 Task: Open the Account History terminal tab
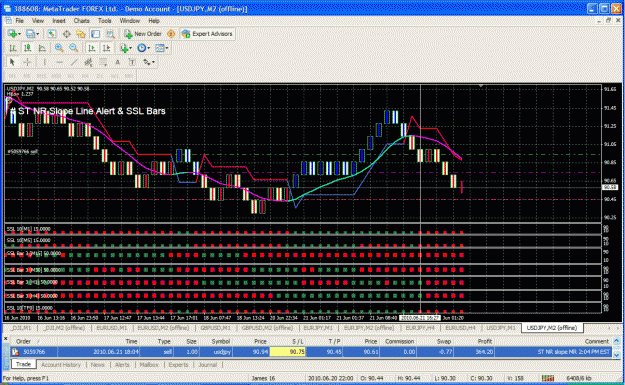tap(61, 365)
